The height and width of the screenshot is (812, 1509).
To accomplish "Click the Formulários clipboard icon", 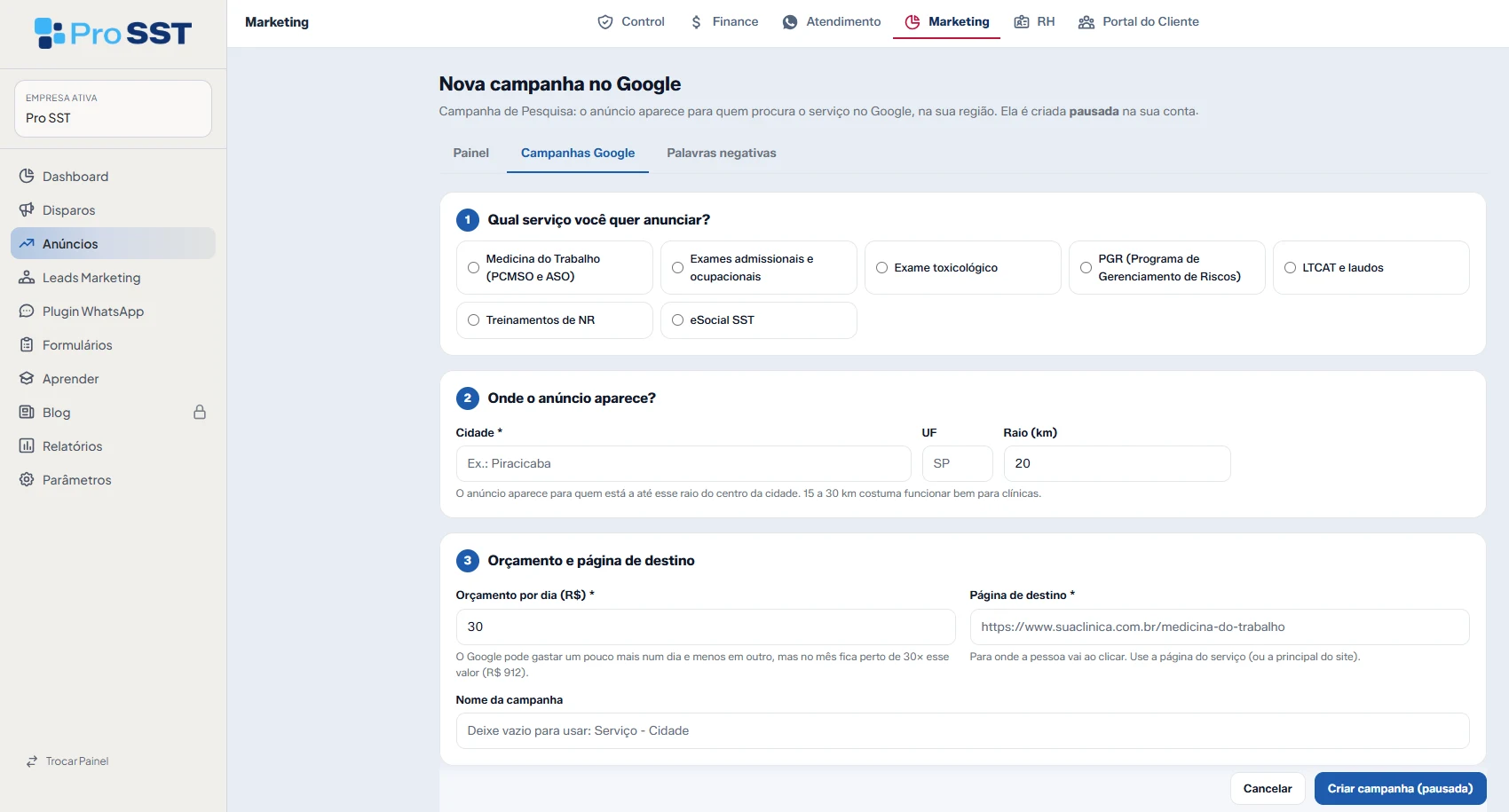I will tap(27, 344).
